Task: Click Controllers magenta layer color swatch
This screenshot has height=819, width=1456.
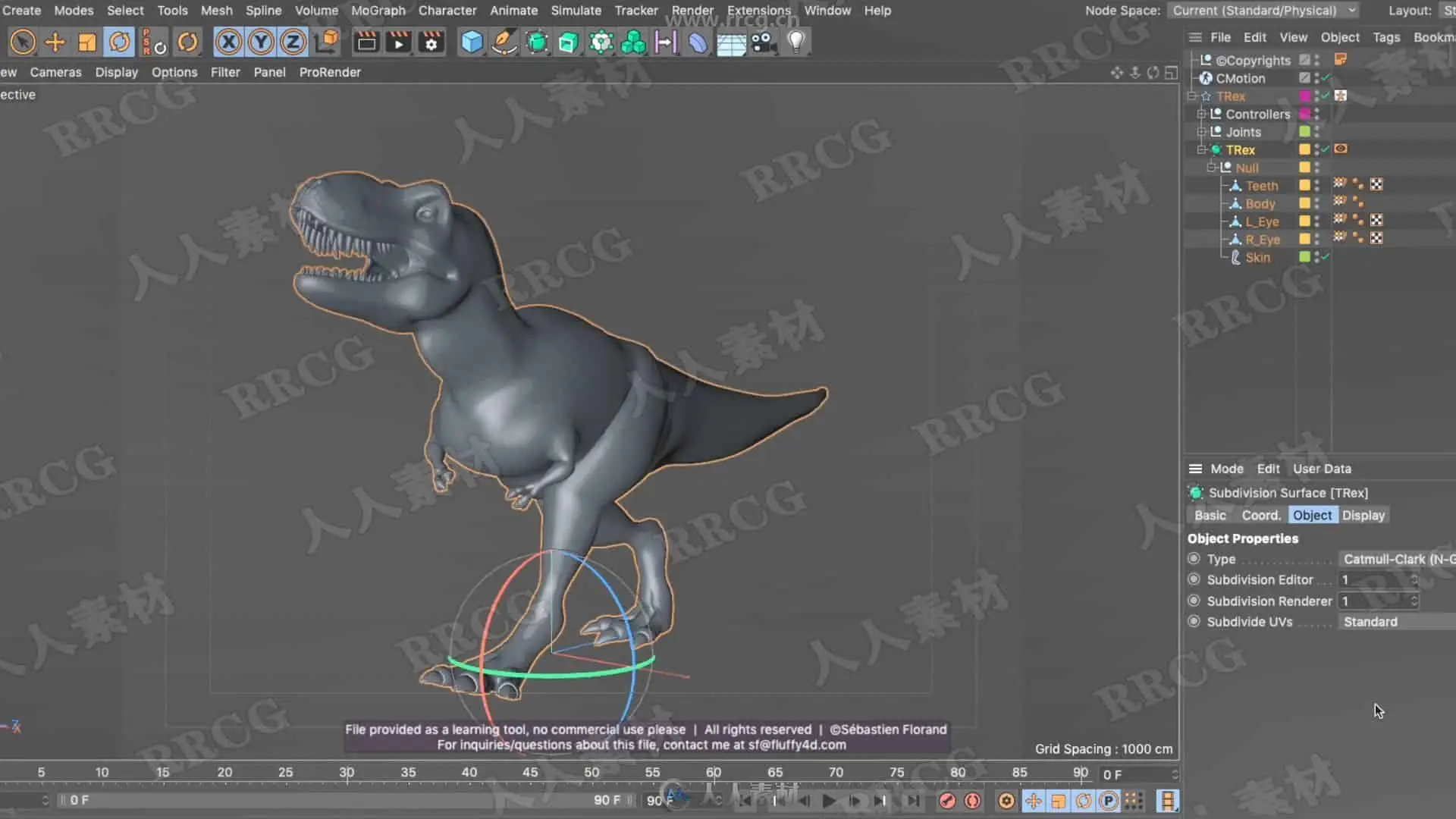Action: coord(1304,114)
